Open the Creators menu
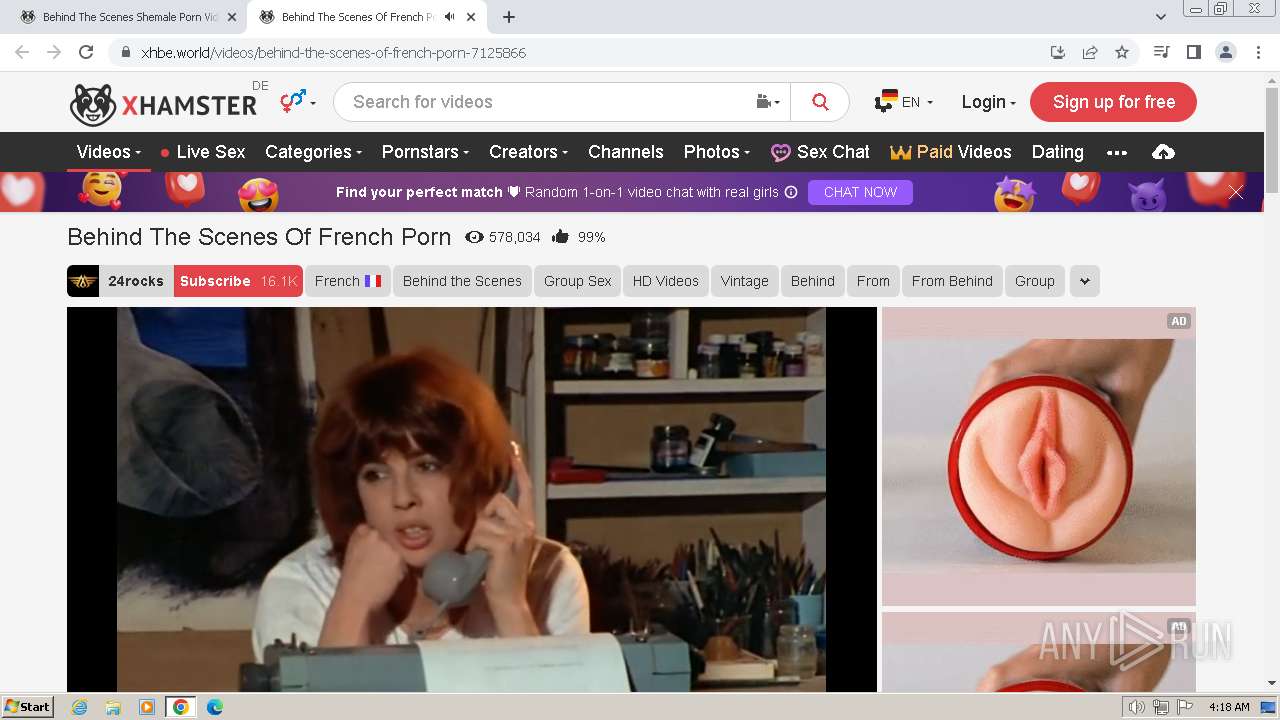The image size is (1280, 720). (x=528, y=152)
